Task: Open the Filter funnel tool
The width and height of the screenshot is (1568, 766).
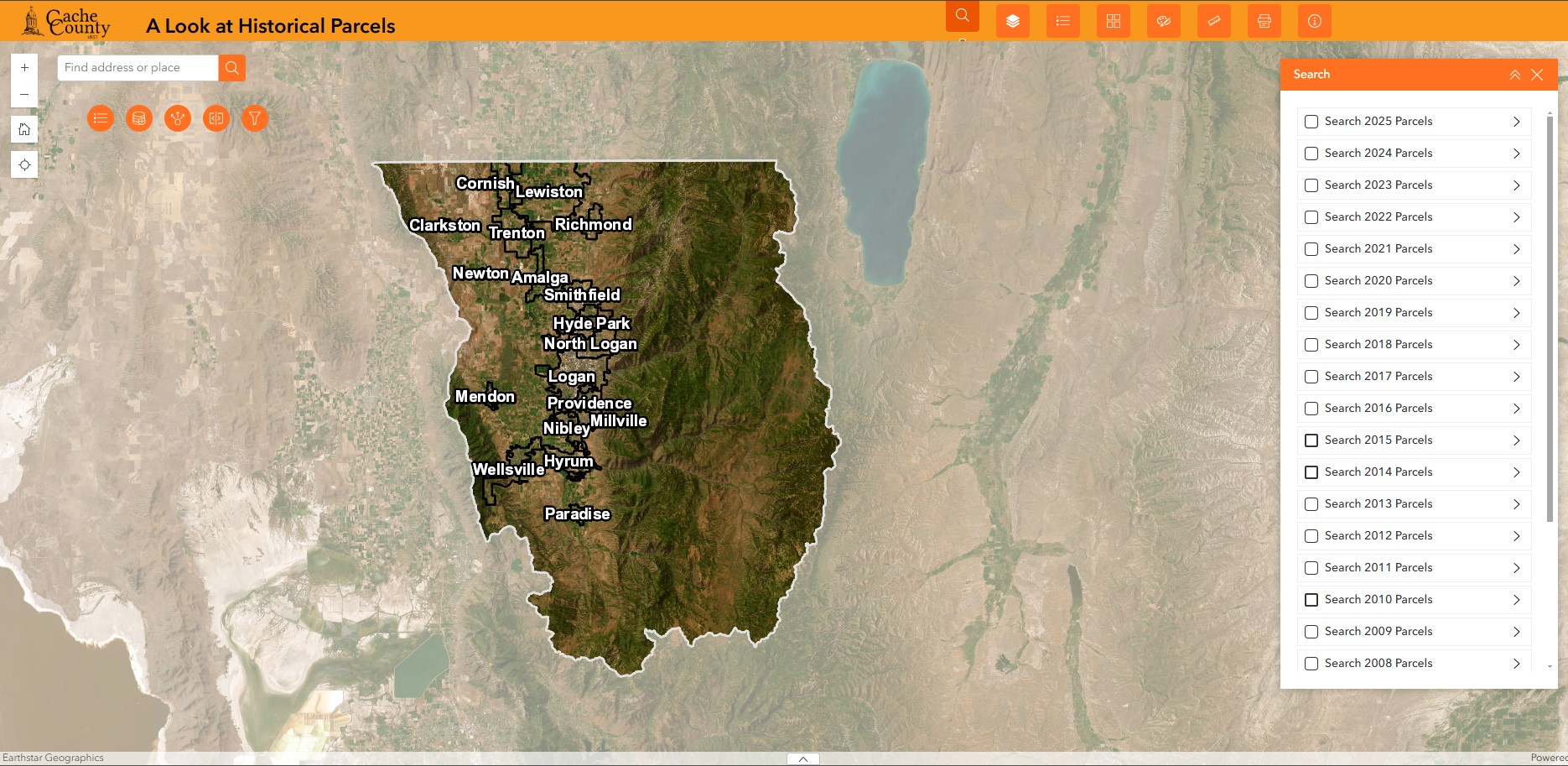Action: (255, 118)
